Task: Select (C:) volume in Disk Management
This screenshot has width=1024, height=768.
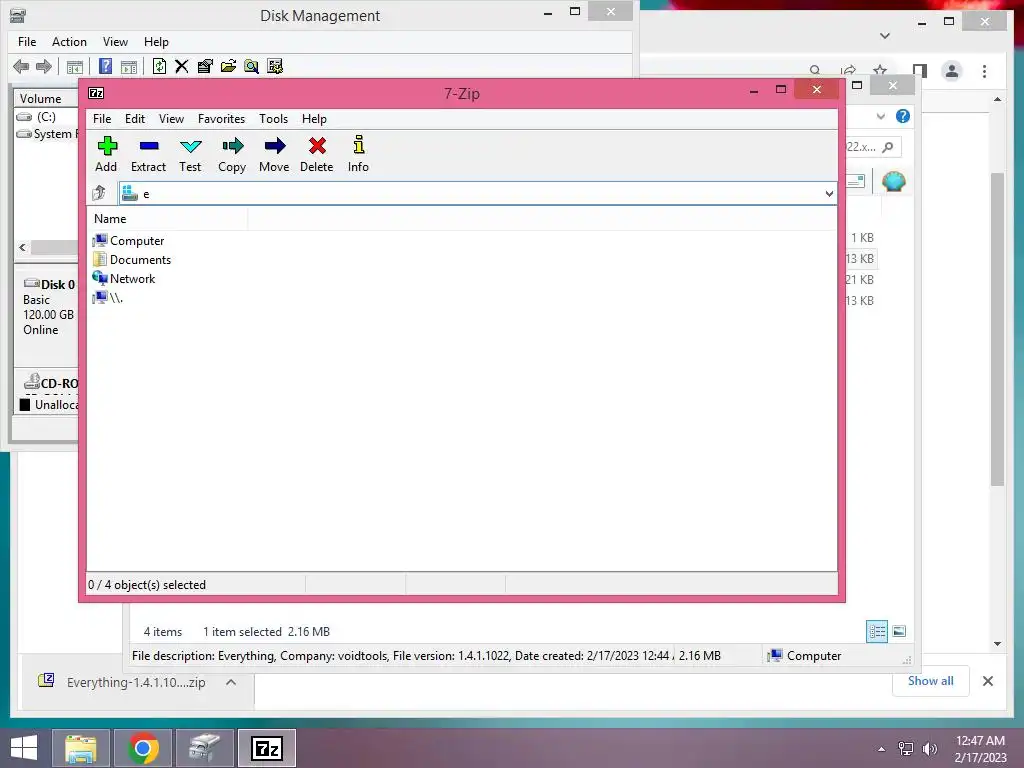Action: [x=46, y=117]
